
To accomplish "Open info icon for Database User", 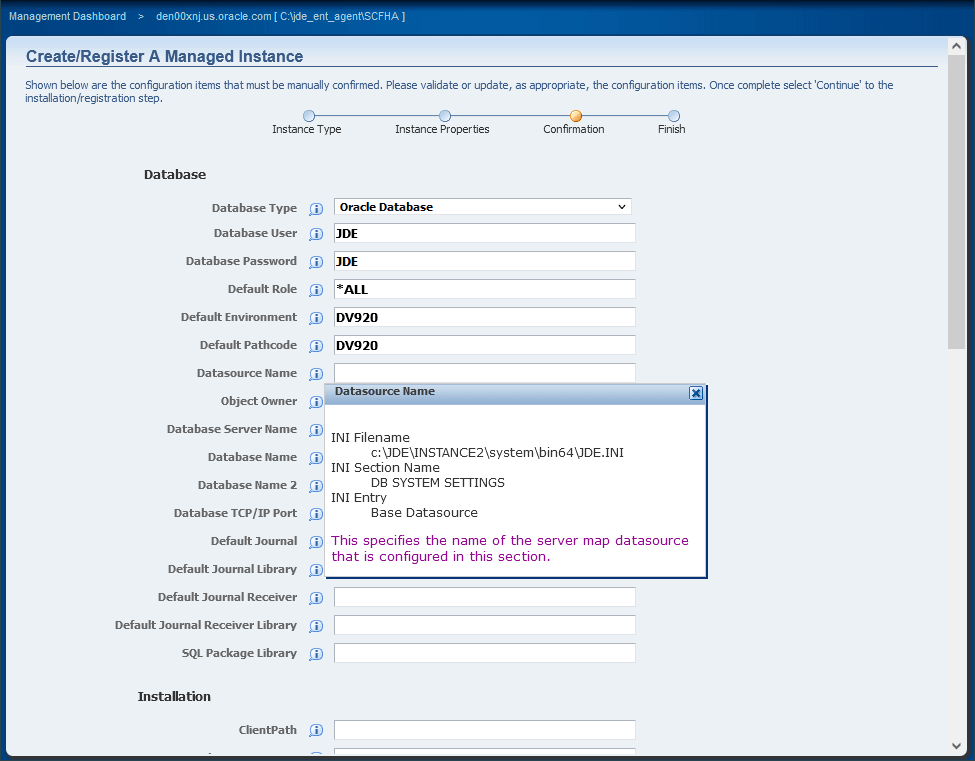I will click(316, 234).
